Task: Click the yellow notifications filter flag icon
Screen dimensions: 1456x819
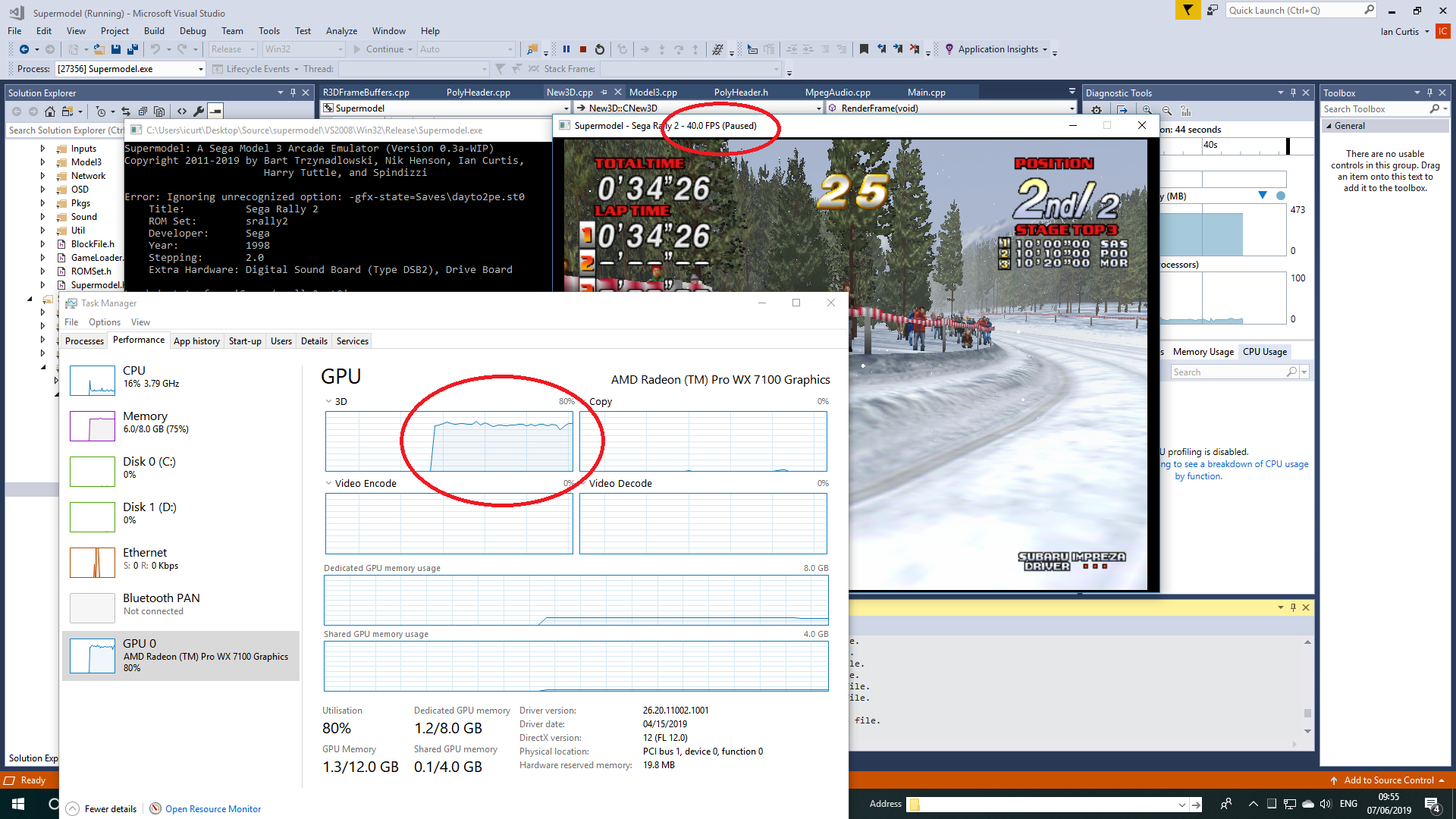Action: click(x=1188, y=10)
